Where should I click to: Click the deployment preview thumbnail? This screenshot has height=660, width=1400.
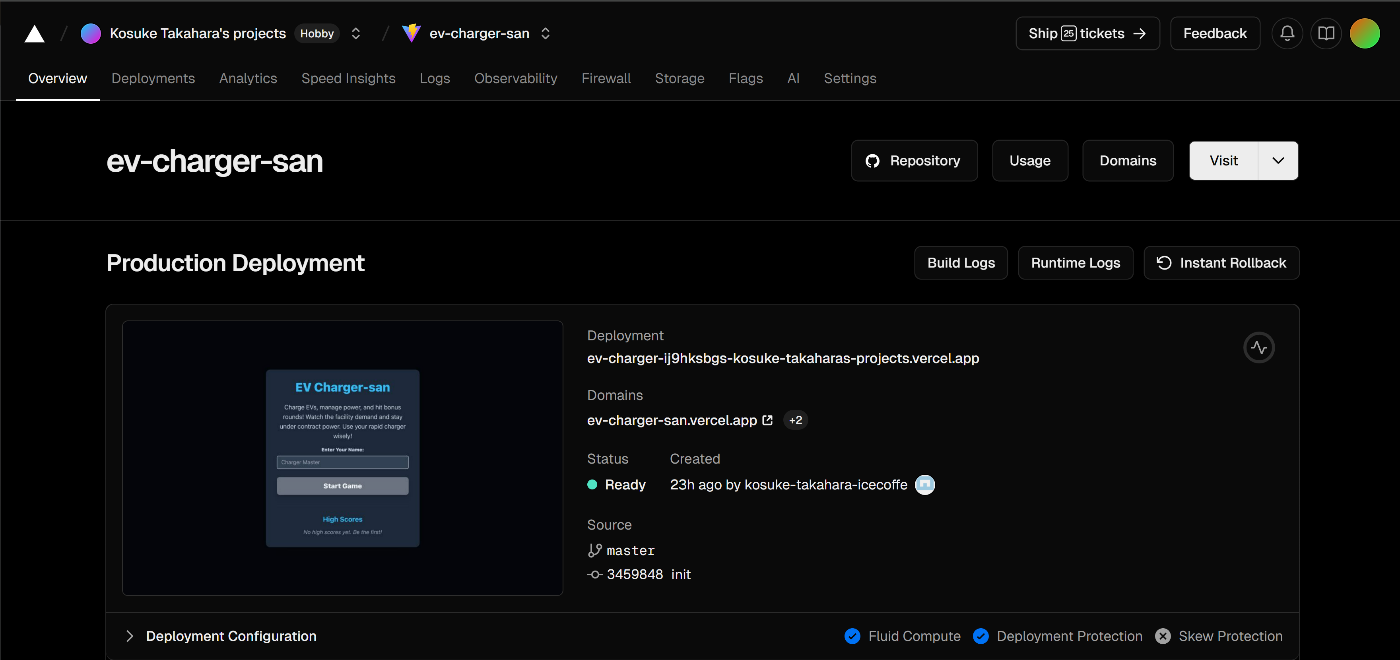(343, 458)
